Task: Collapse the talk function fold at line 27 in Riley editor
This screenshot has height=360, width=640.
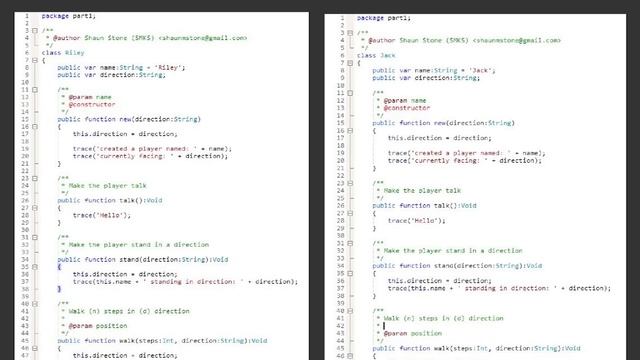Action: pyautogui.click(x=35, y=208)
